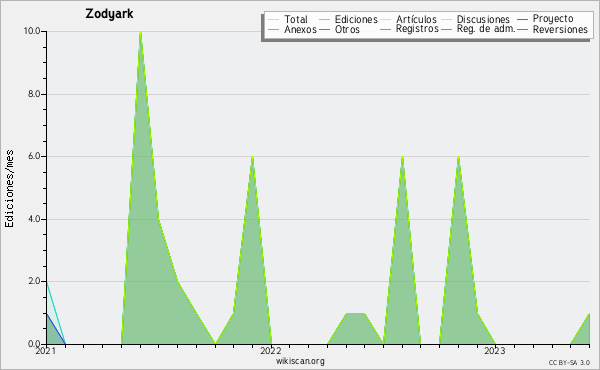Click the blue Registros line near 2021
This screenshot has width=600, height=370.
coord(56,329)
